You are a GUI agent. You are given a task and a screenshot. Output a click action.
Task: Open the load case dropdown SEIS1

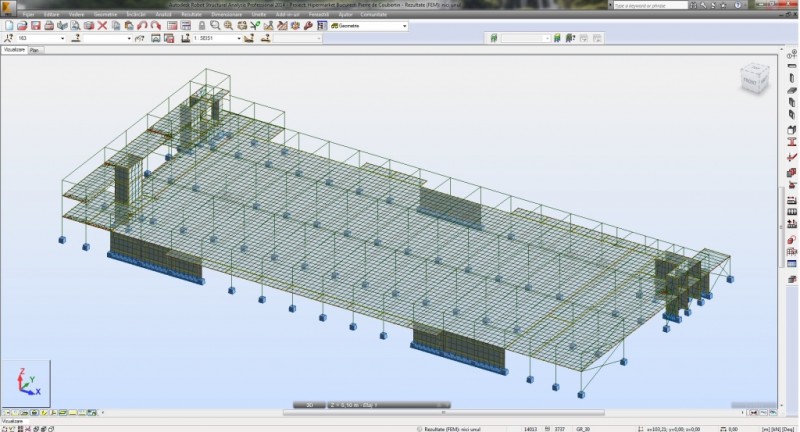point(239,39)
